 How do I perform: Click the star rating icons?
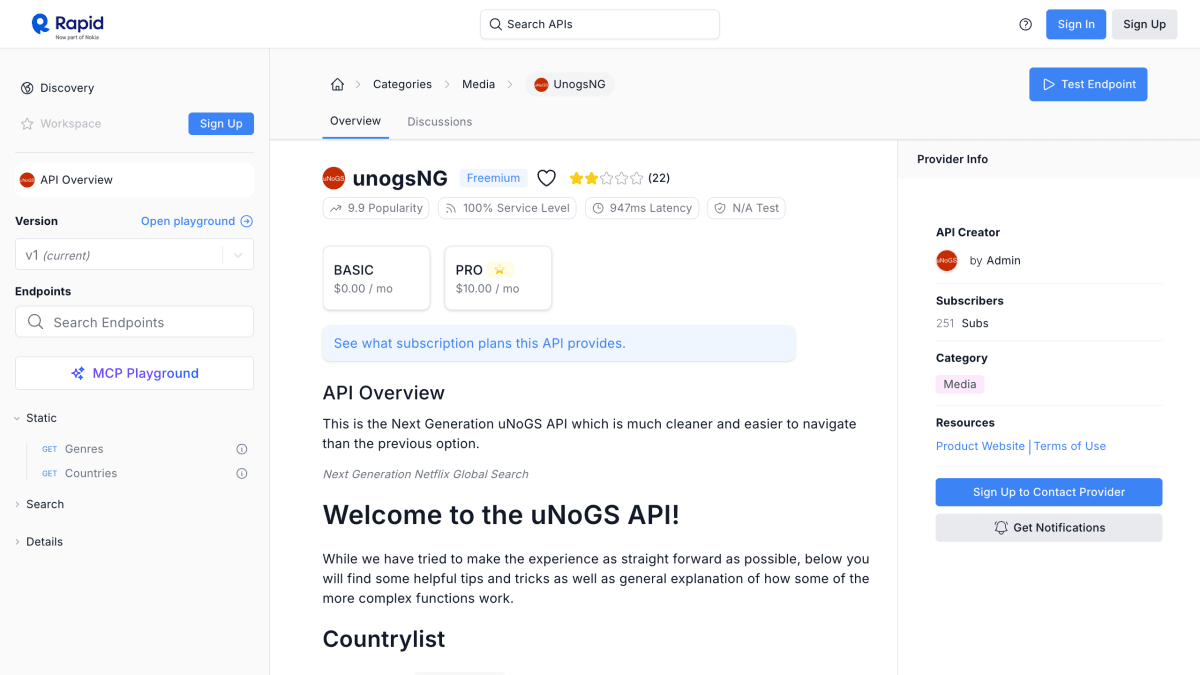point(606,178)
